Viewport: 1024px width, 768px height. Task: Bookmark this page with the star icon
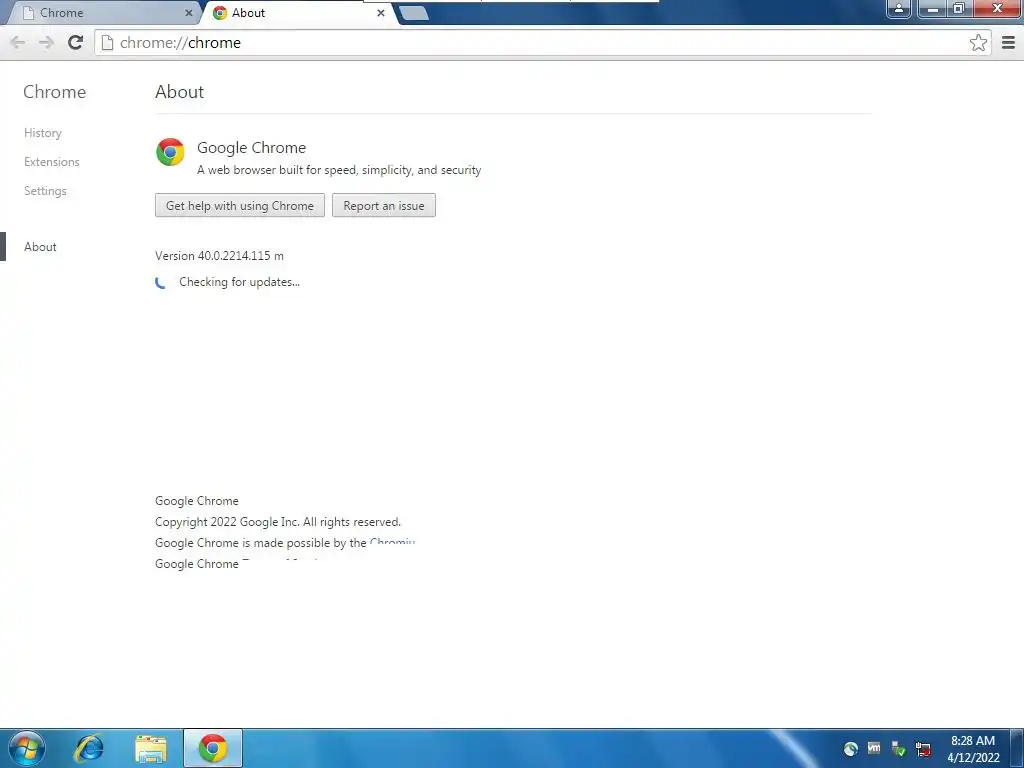978,42
